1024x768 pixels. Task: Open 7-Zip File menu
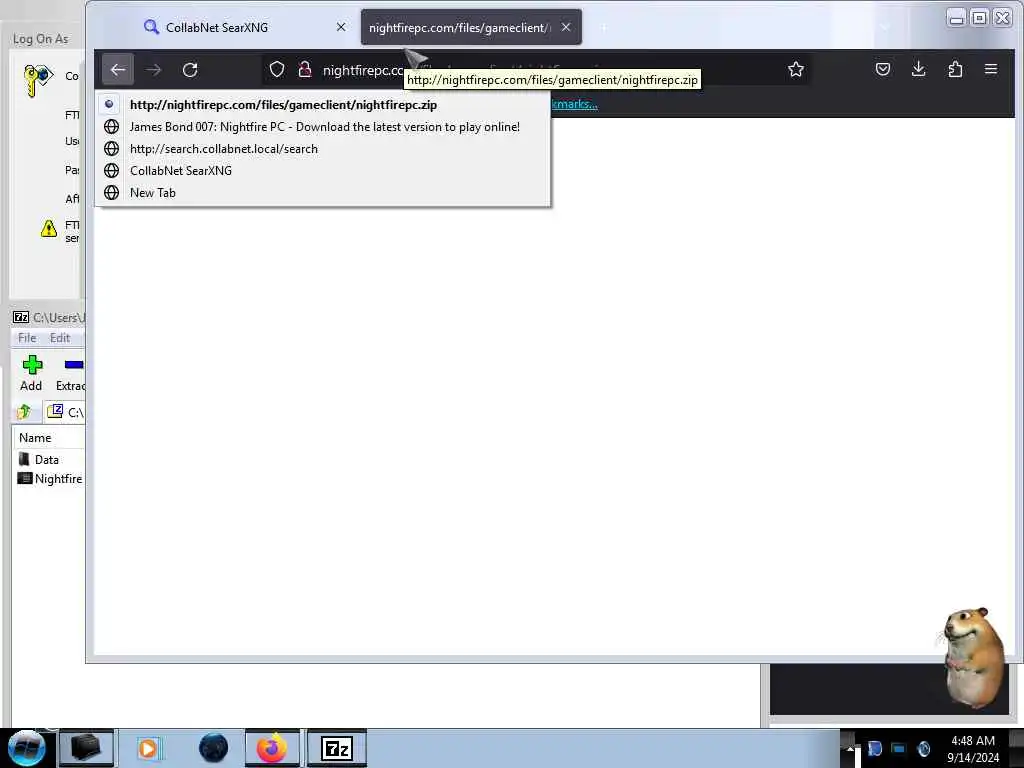coord(27,338)
